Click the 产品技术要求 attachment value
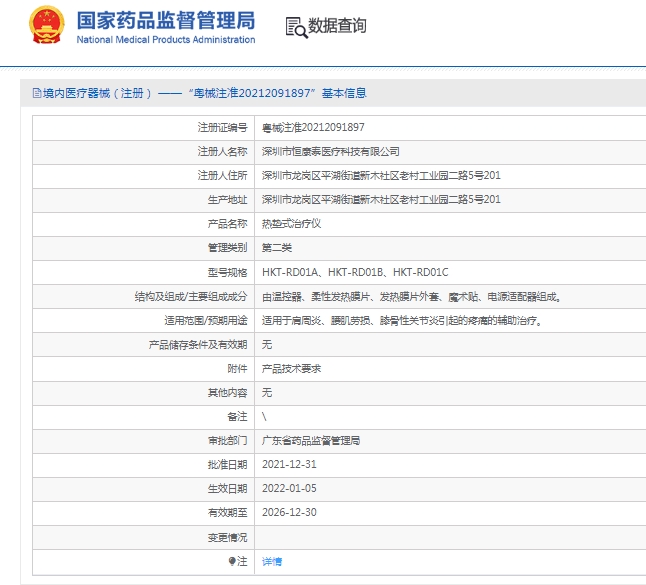646x585 pixels. tap(291, 369)
